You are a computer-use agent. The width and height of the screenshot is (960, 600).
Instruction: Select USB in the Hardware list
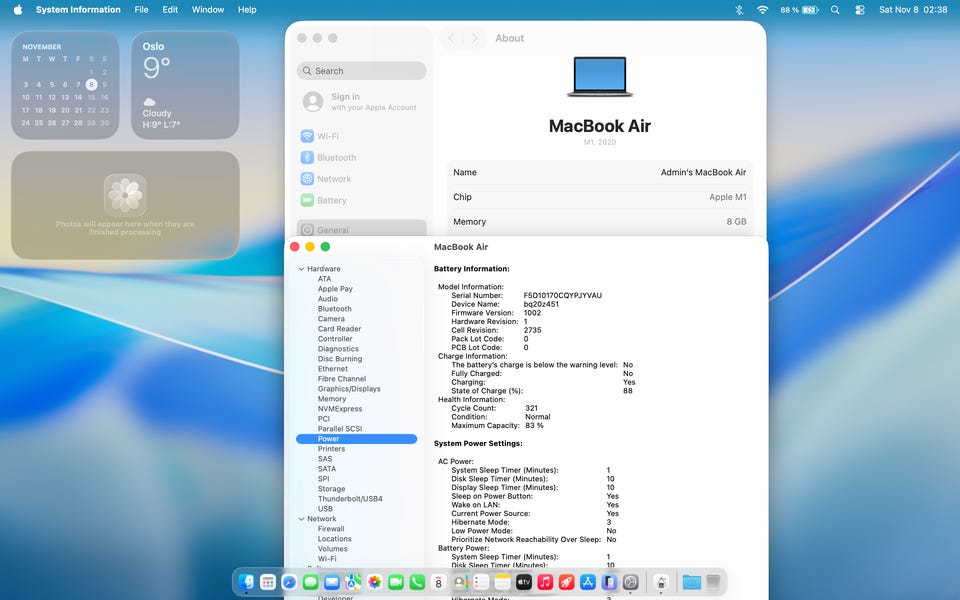pos(325,509)
